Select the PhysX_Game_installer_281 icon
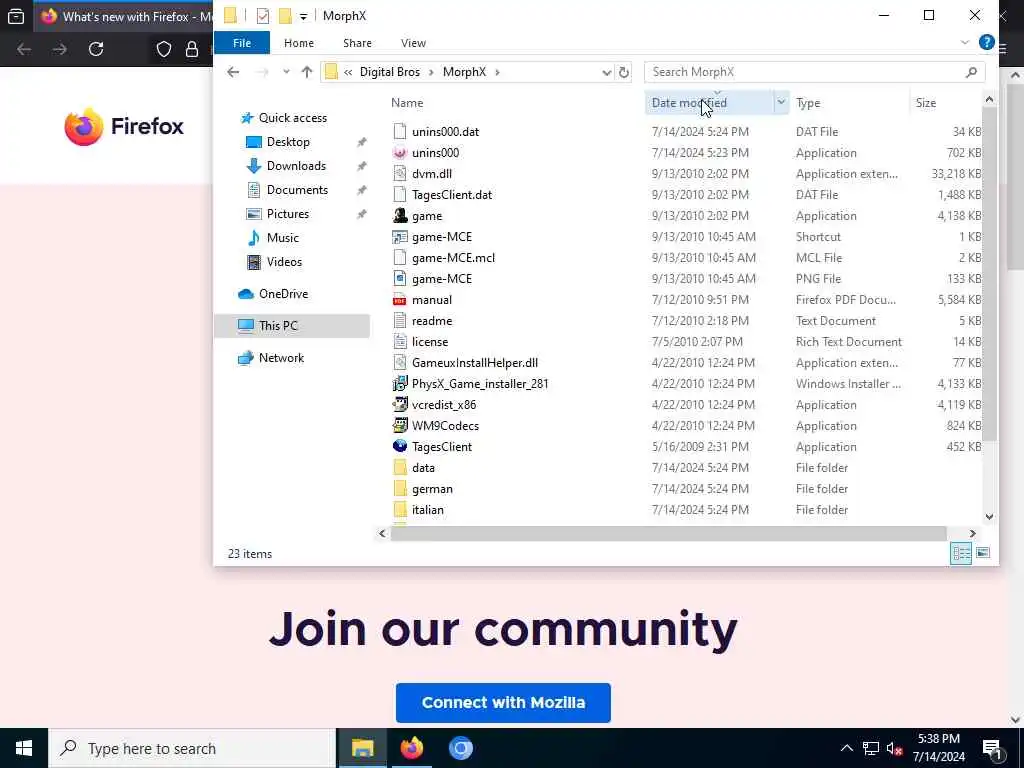 coord(400,384)
